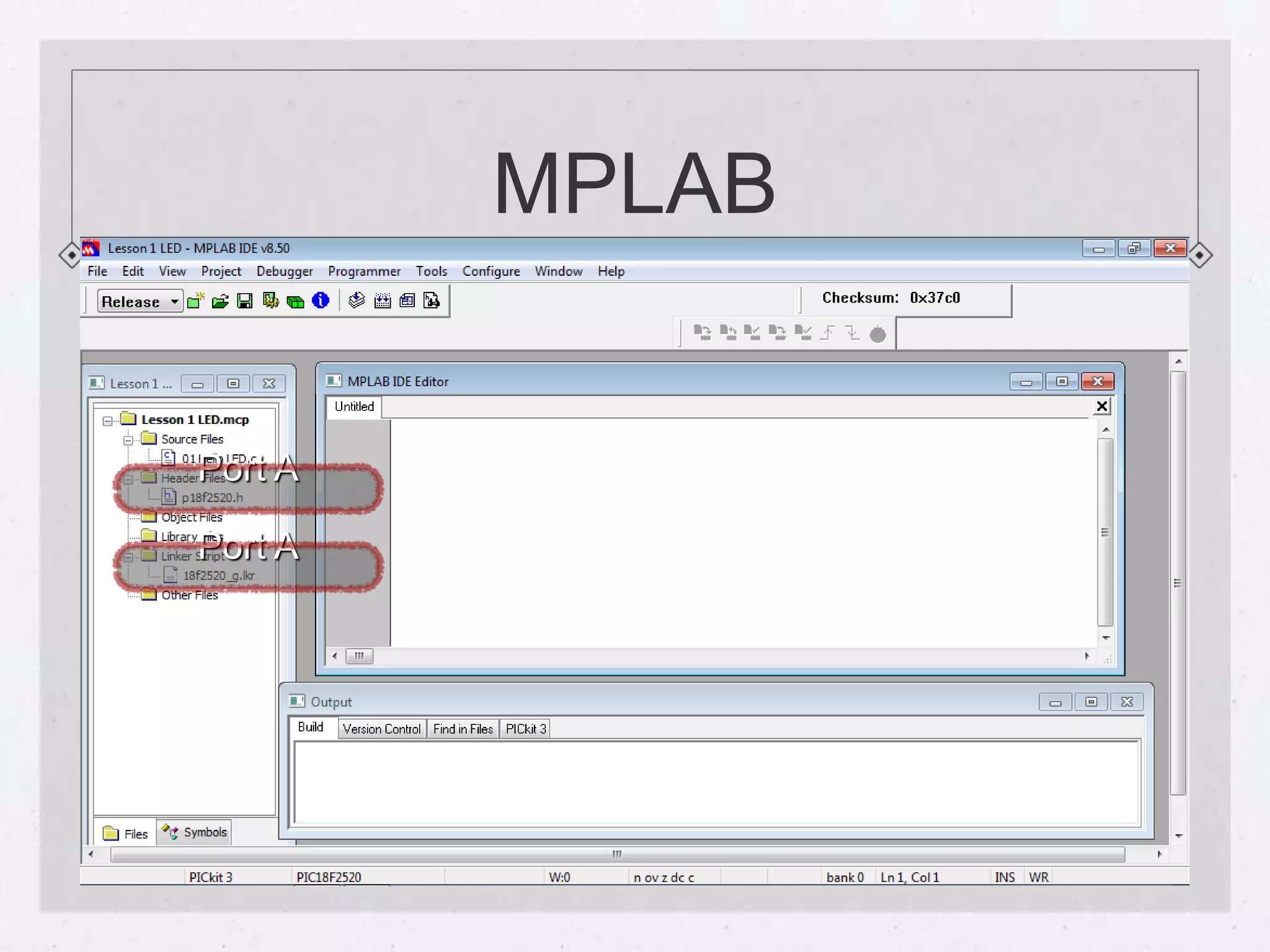Click the third PICkit toolbar icon, Verify target
This screenshot has height=952, width=1270.
coord(752,333)
